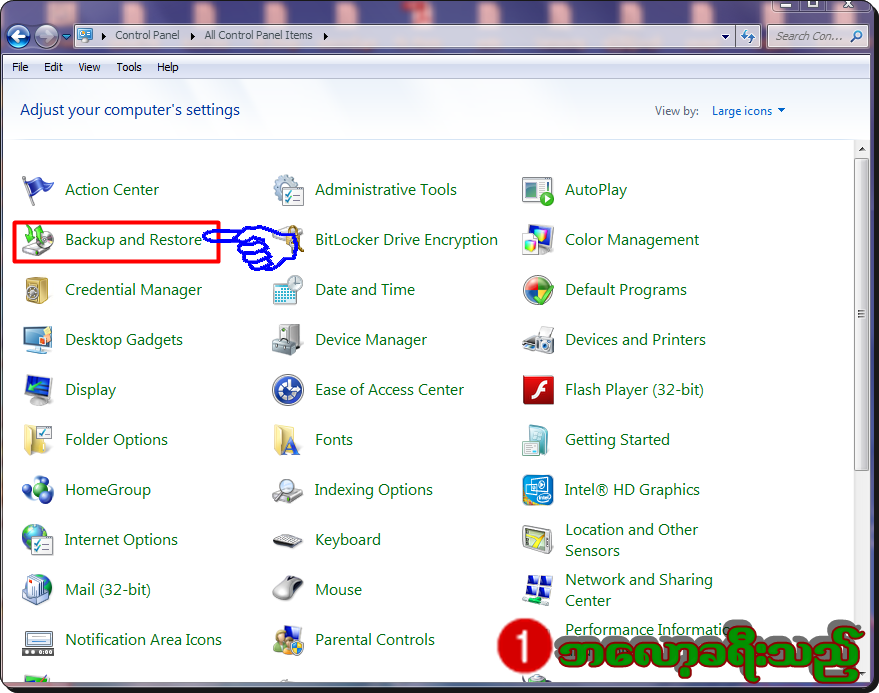Open the File menu
The width and height of the screenshot is (879, 693).
(x=20, y=67)
